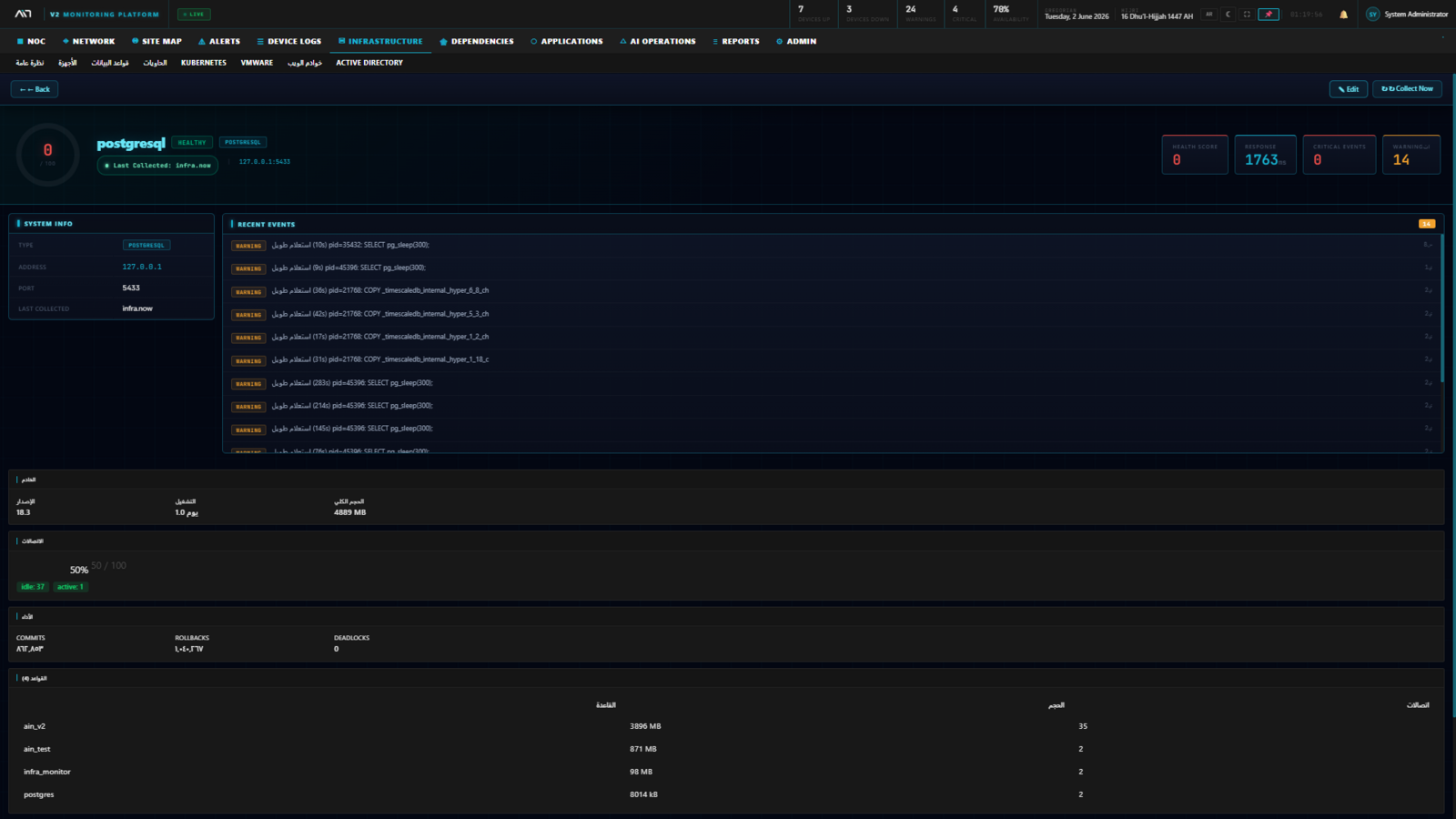Click the active: 1 connections badge
1456x819 pixels.
coord(70,587)
